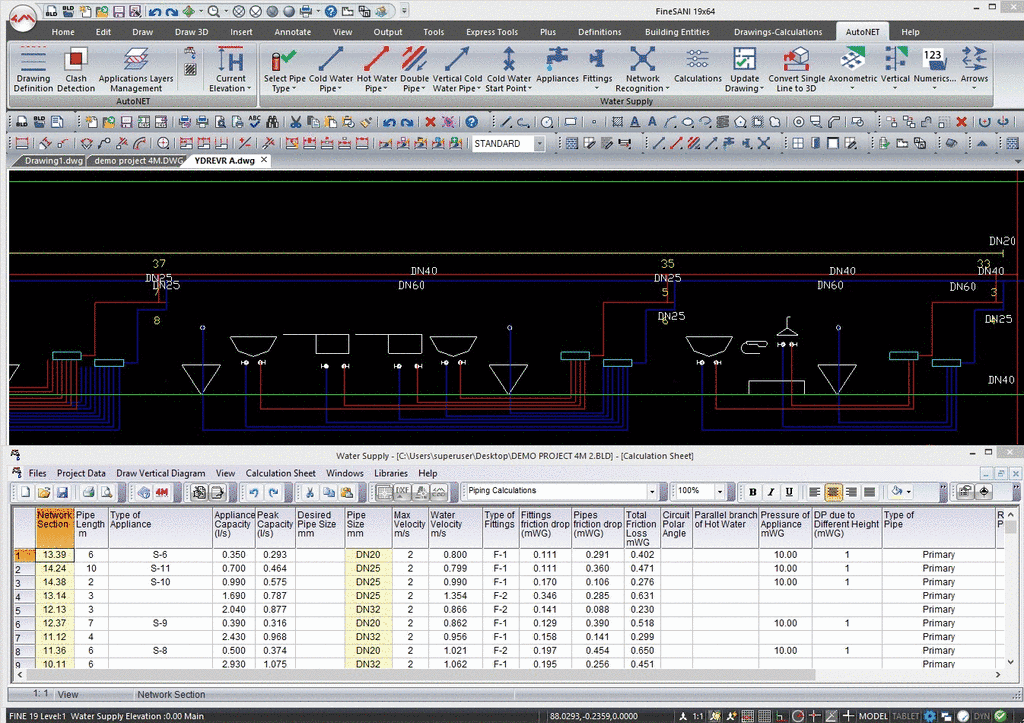Toggle bold formatting in calculation sheet
The image size is (1024, 723).
click(752, 492)
